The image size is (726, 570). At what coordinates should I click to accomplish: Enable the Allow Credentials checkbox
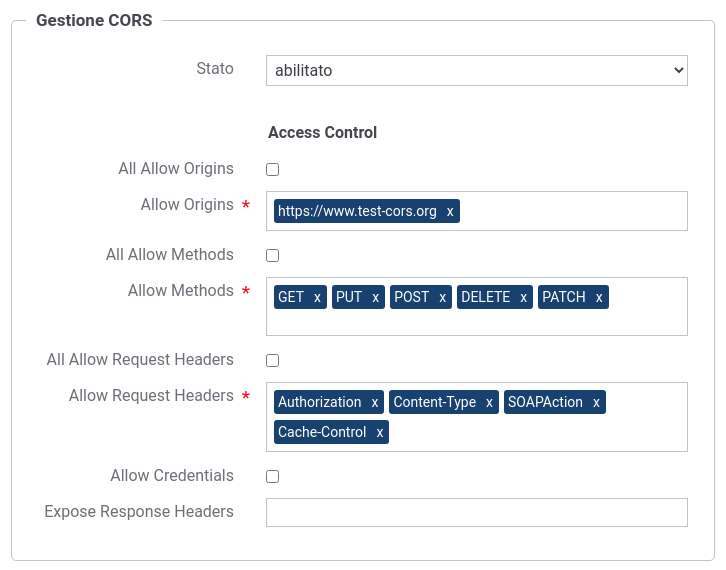pyautogui.click(x=273, y=476)
